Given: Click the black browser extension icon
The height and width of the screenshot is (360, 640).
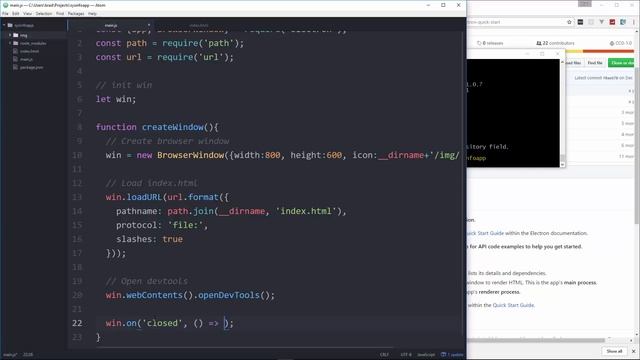Looking at the screenshot, I should coord(580,22).
